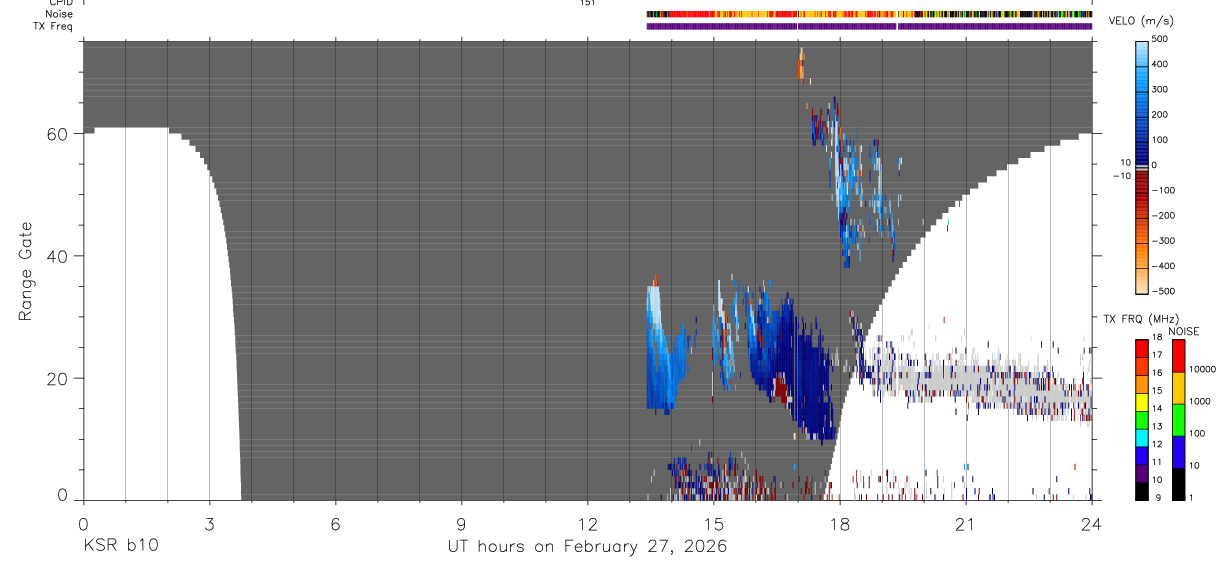1228x567 pixels.
Task: Click the red 18 MHz TX frequency swatch
Action: coord(1142,347)
